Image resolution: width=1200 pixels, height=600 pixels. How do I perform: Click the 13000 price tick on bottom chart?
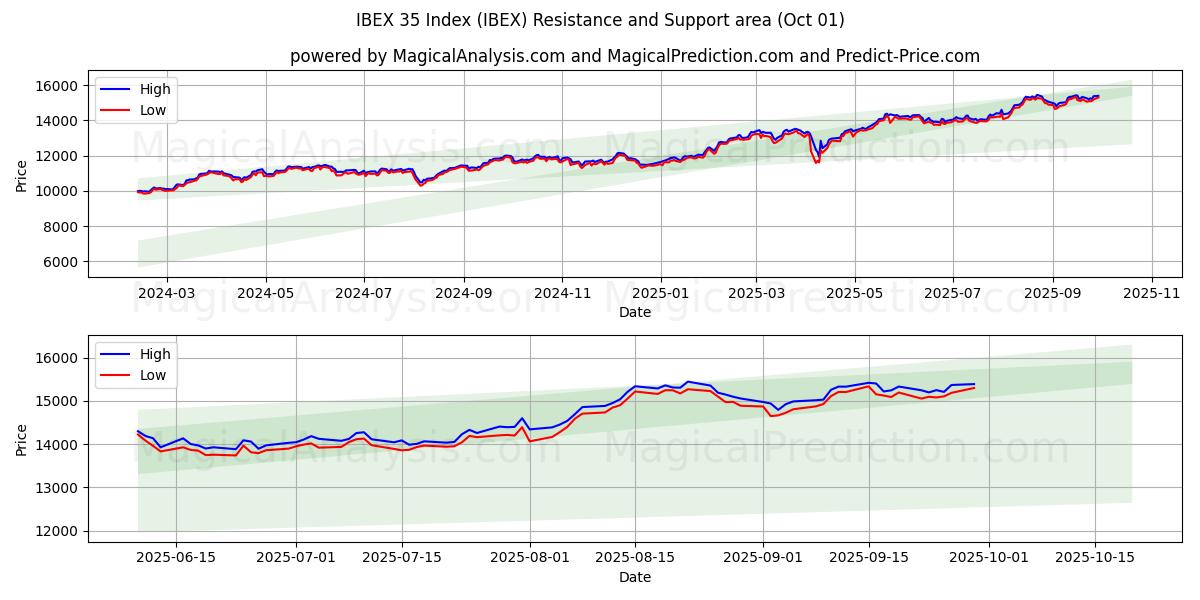58,488
